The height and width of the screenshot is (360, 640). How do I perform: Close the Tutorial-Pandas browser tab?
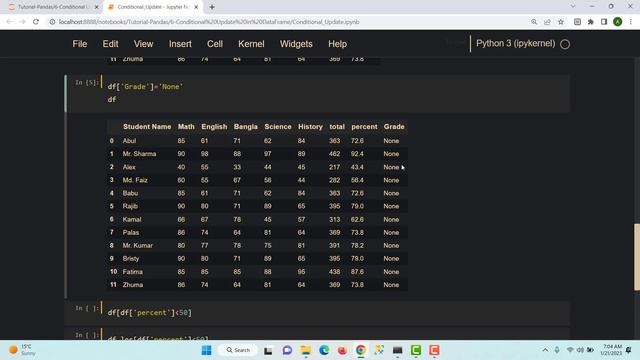[x=97, y=7]
